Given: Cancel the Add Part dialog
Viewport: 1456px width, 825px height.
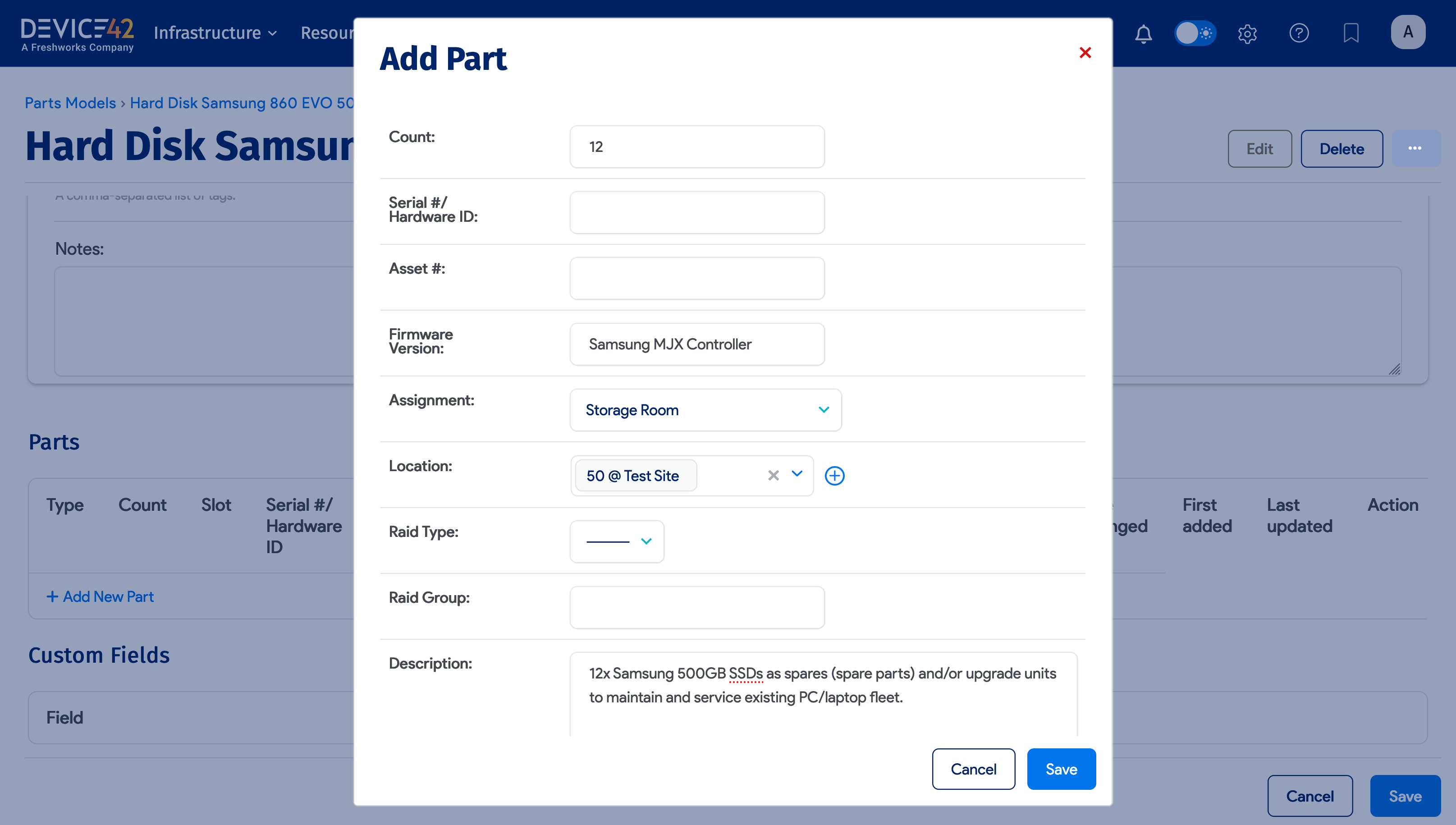Looking at the screenshot, I should pos(973,769).
